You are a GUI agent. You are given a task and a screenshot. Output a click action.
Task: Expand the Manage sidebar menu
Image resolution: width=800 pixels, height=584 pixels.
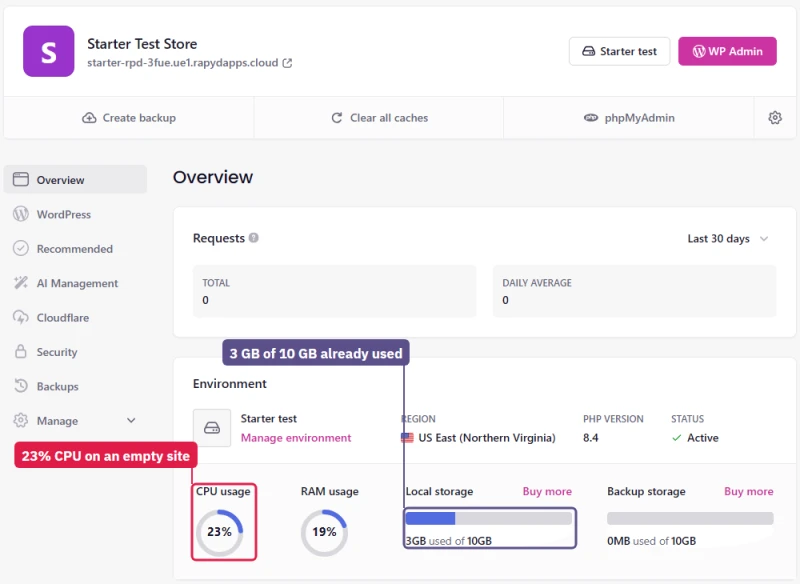pos(76,421)
